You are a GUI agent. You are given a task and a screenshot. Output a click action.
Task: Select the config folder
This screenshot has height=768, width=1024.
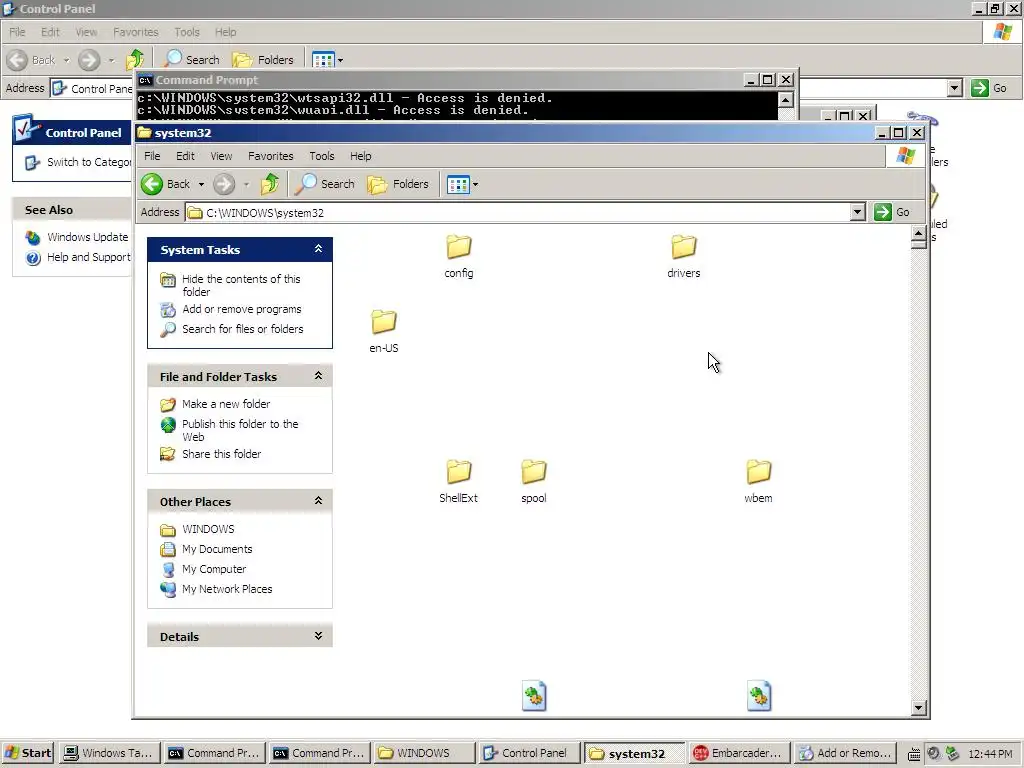point(458,257)
